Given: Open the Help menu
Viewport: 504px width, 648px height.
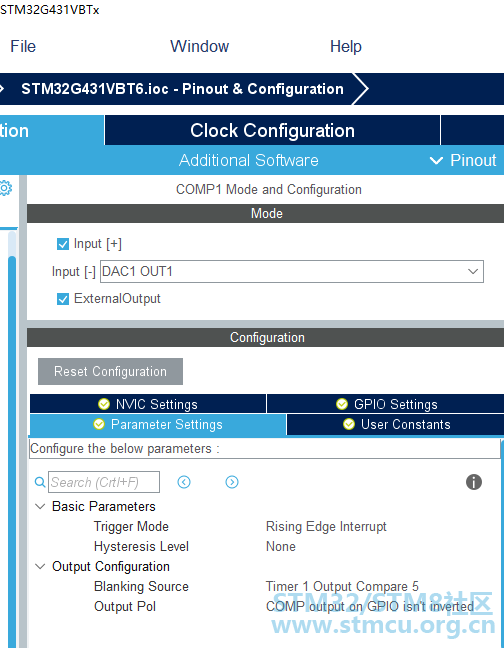Looking at the screenshot, I should tap(346, 46).
